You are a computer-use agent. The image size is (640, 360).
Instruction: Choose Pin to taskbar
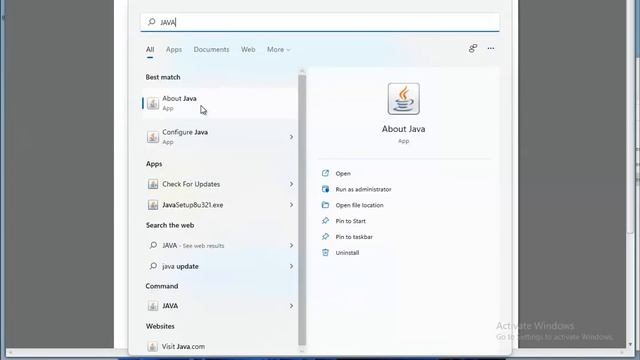[354, 237]
